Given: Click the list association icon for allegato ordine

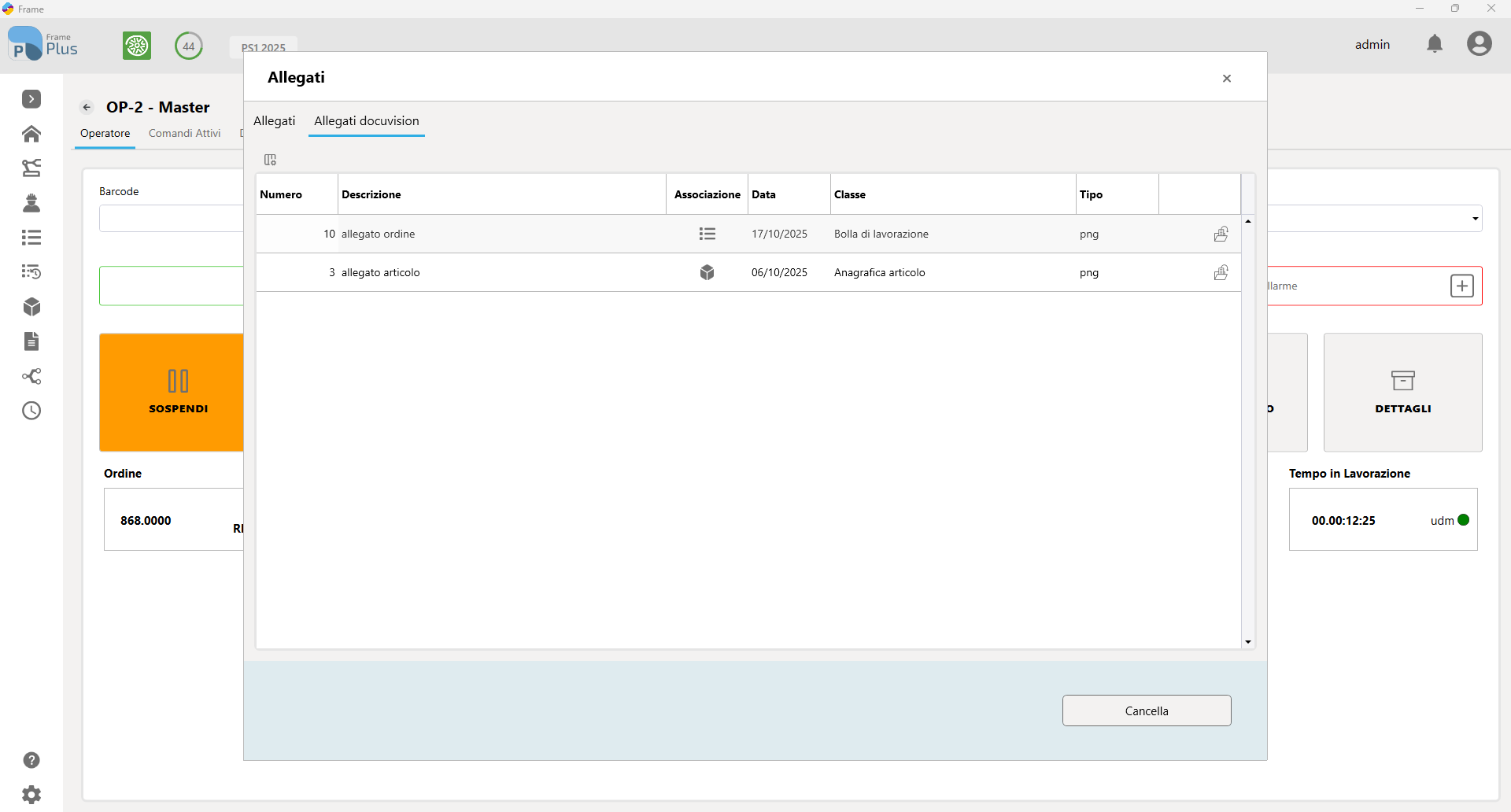Looking at the screenshot, I should (707, 234).
